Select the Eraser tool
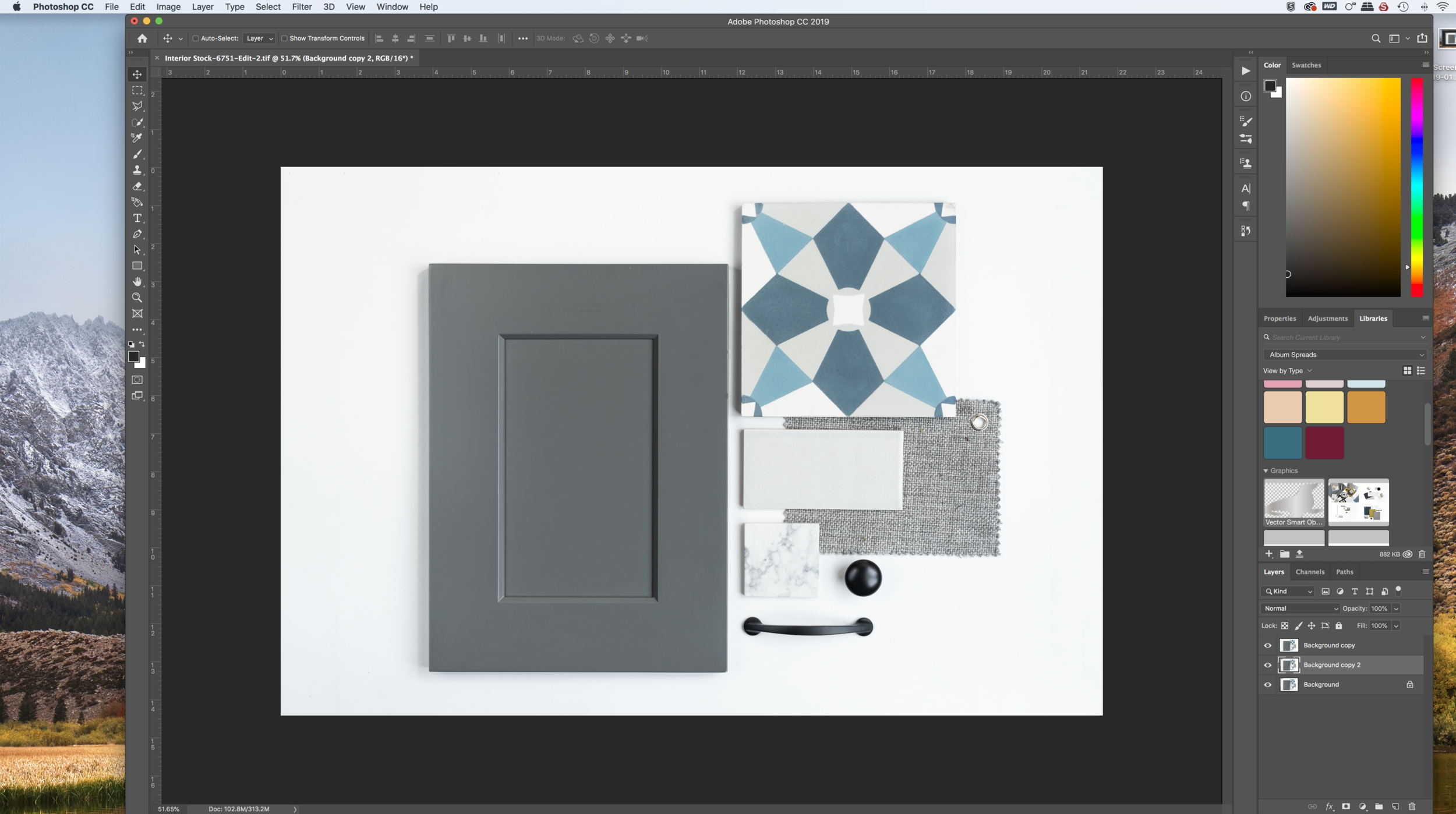1456x814 pixels. tap(137, 186)
